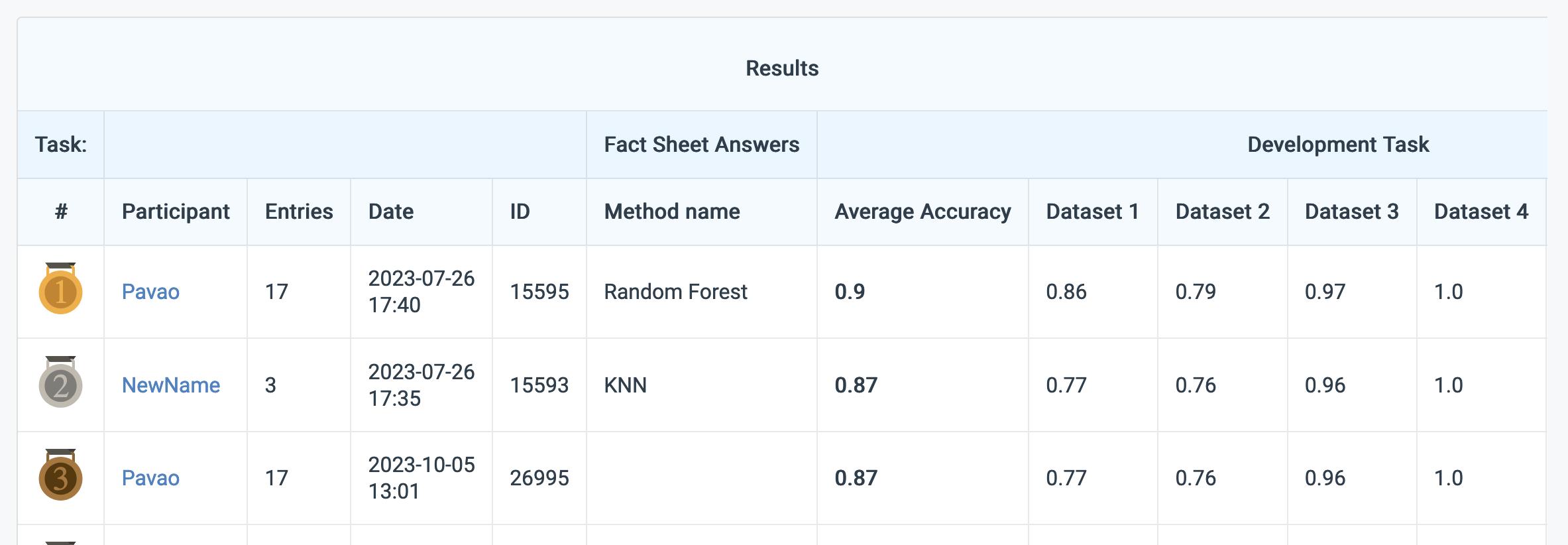Open Pavao's profile in the third-place row
1568x545 pixels.
point(150,478)
